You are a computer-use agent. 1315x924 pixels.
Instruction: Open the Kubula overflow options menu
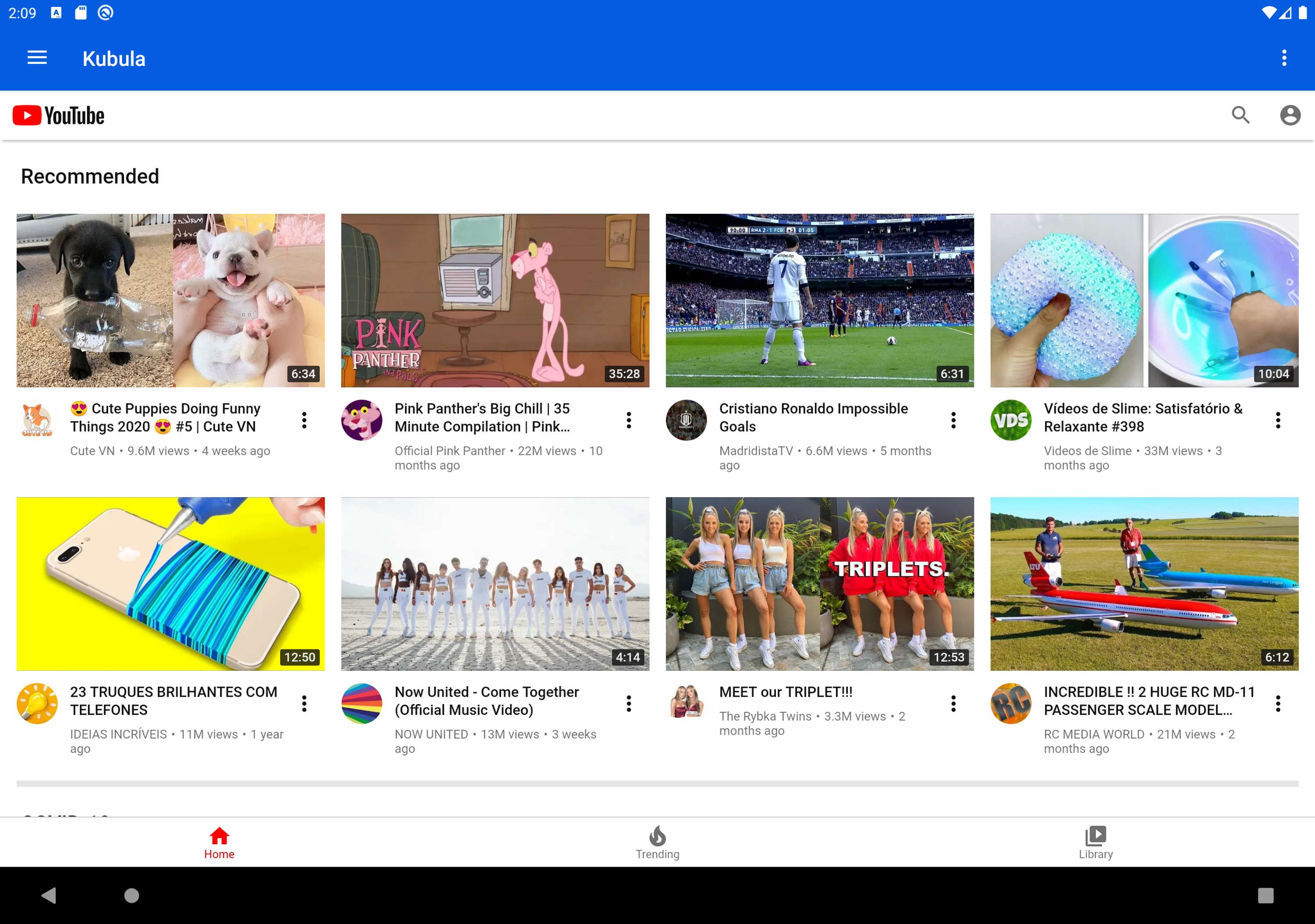[1284, 58]
